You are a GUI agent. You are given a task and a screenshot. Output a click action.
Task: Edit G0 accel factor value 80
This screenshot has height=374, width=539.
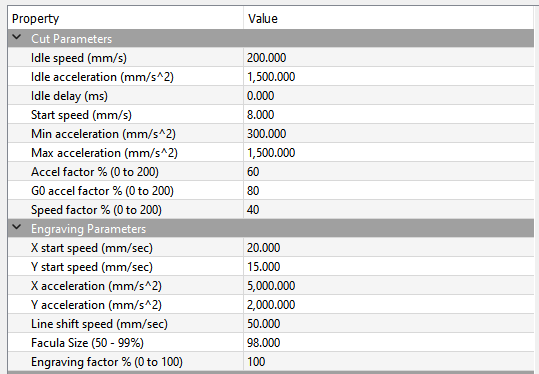tap(389, 191)
